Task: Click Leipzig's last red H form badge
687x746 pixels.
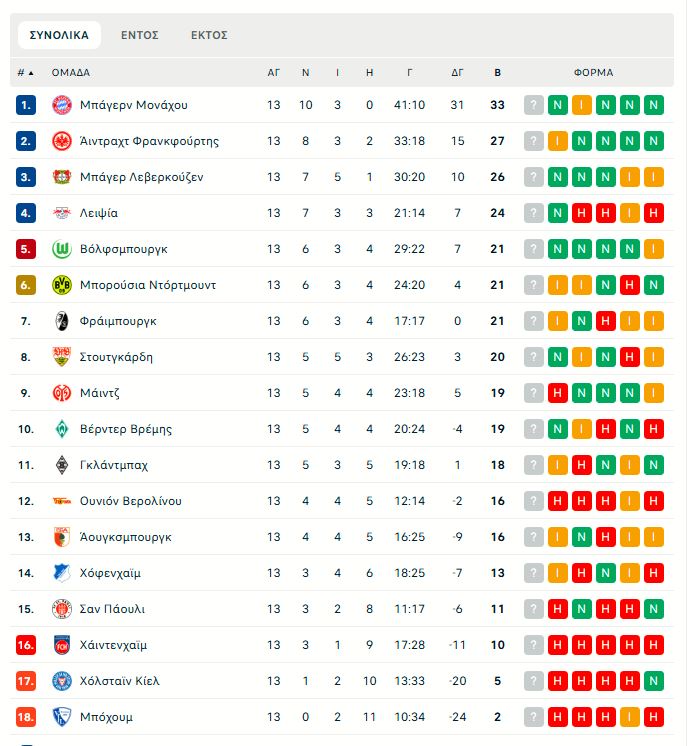Action: tap(654, 213)
